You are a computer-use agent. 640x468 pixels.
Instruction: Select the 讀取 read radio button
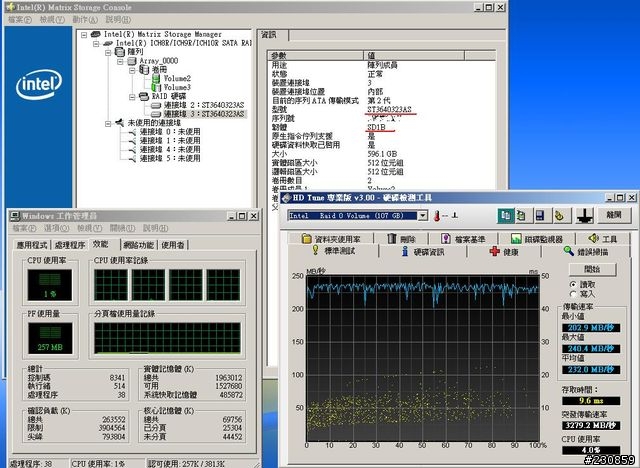coord(573,284)
